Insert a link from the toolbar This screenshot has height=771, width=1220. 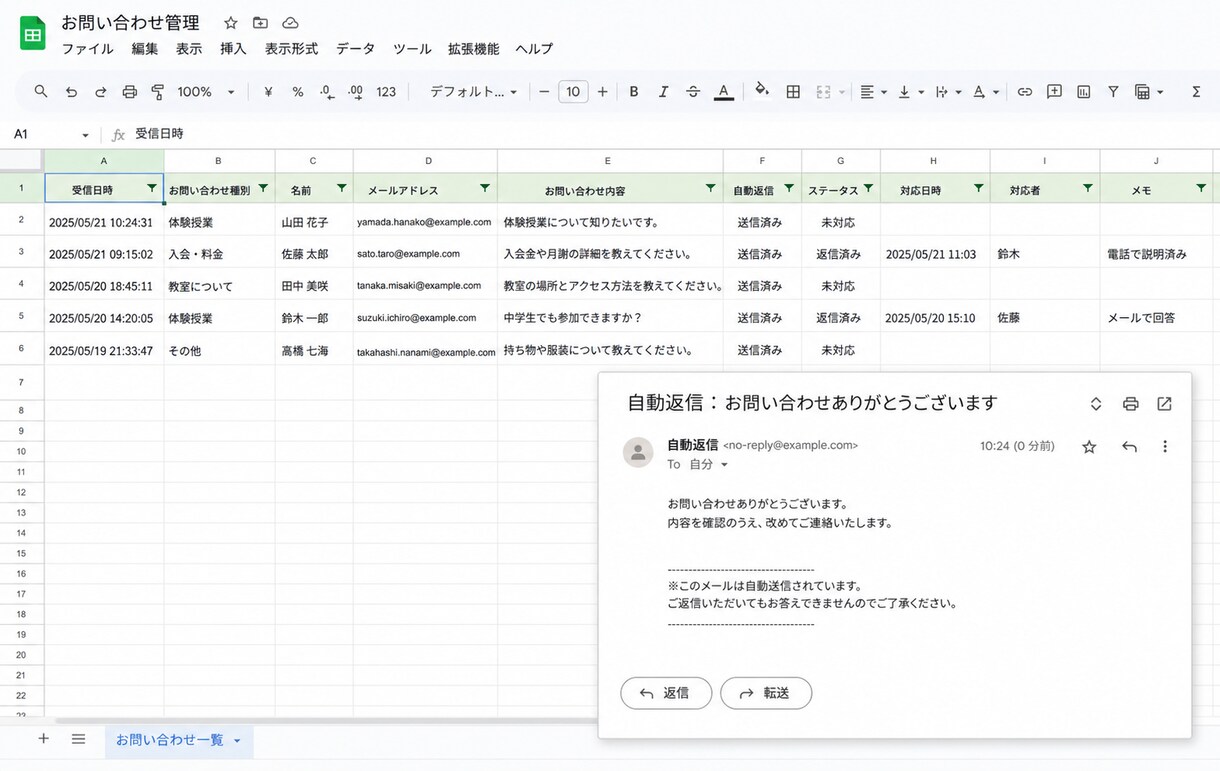[x=1025, y=91]
